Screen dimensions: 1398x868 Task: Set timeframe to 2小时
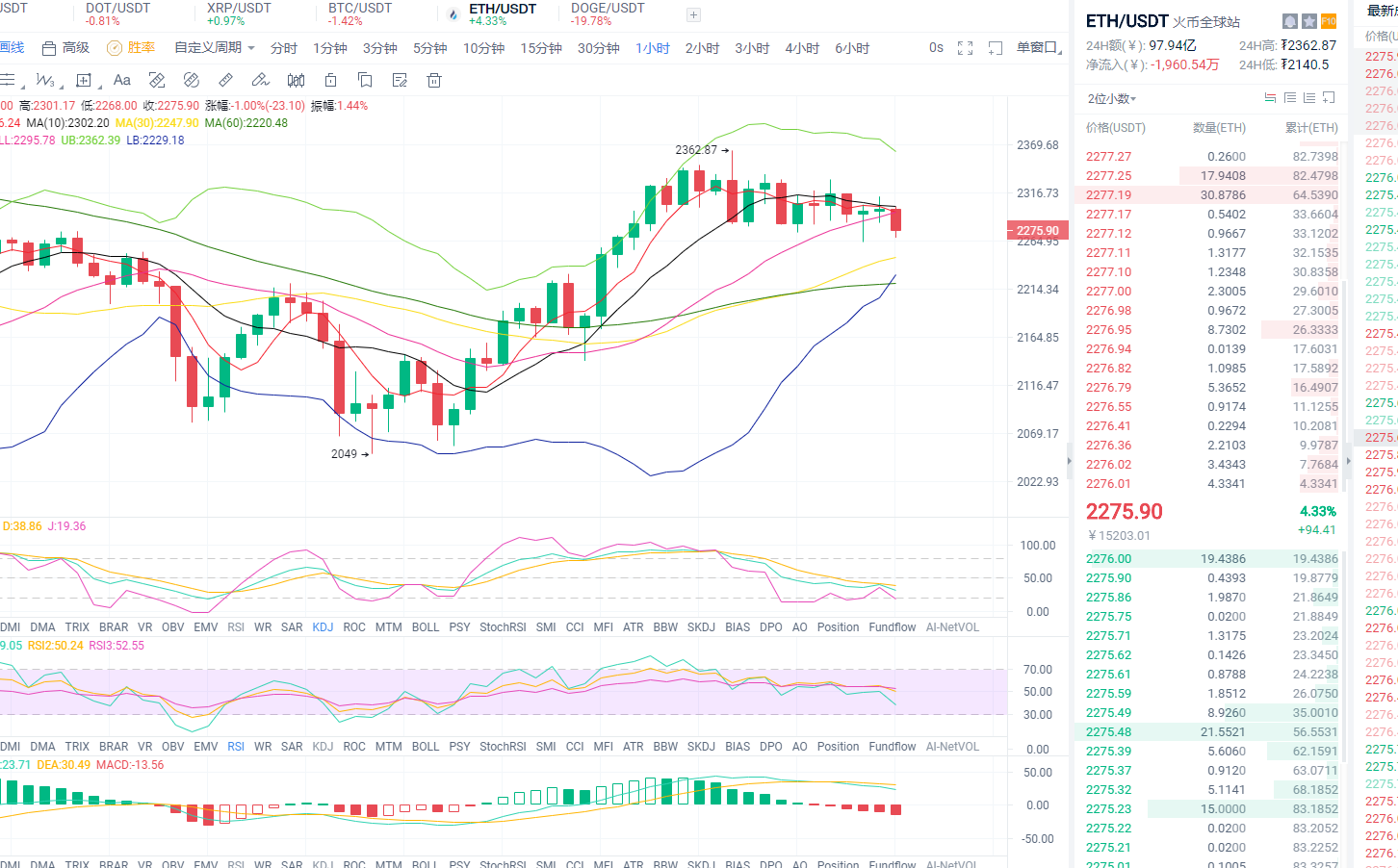(x=703, y=48)
